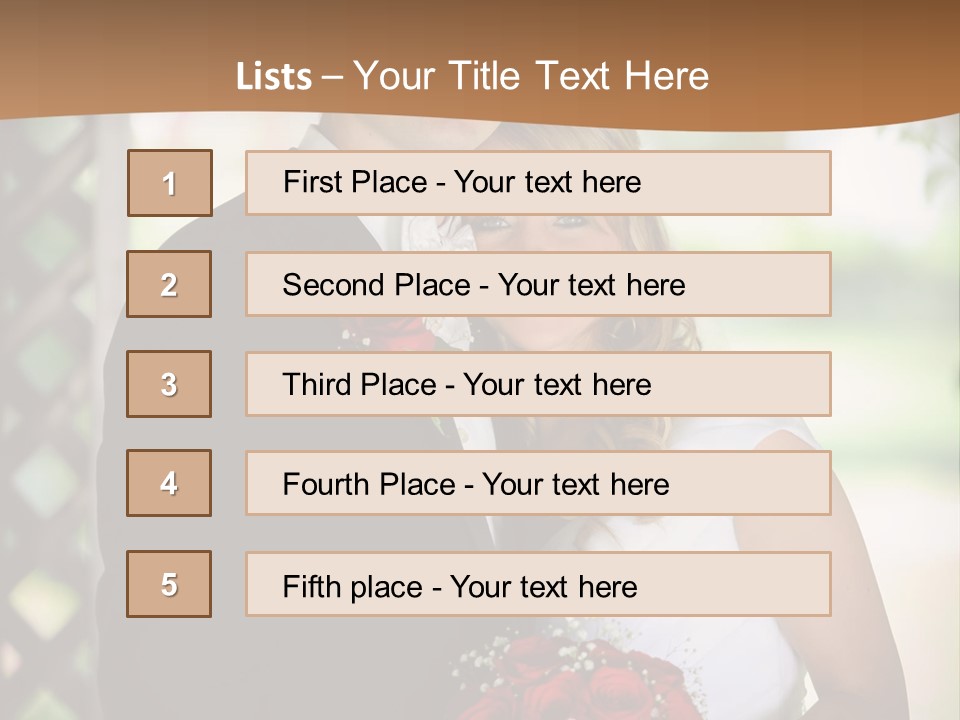Click the slide title text
This screenshot has height=720, width=960.
tap(472, 76)
